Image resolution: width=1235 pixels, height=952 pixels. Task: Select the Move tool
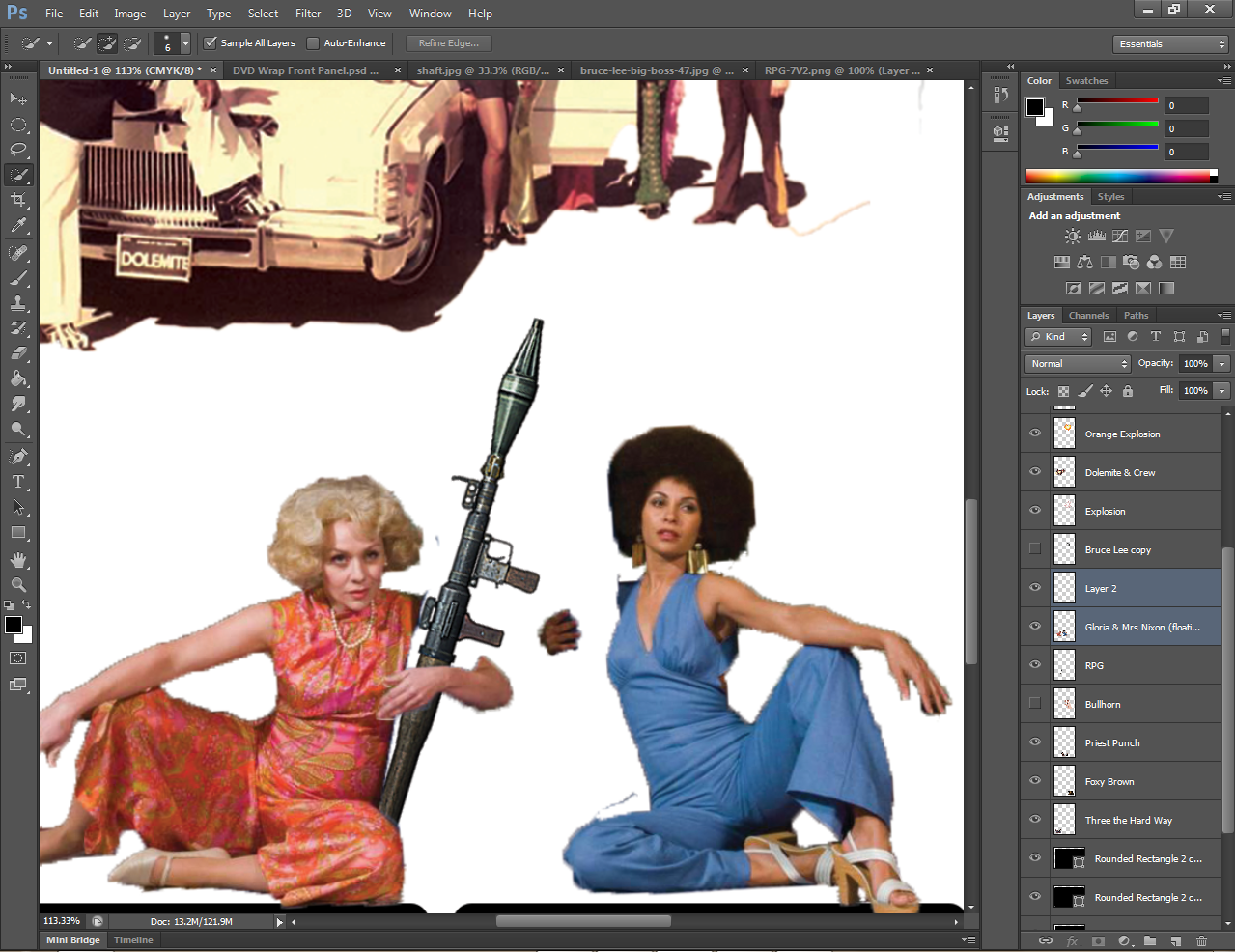[18, 98]
